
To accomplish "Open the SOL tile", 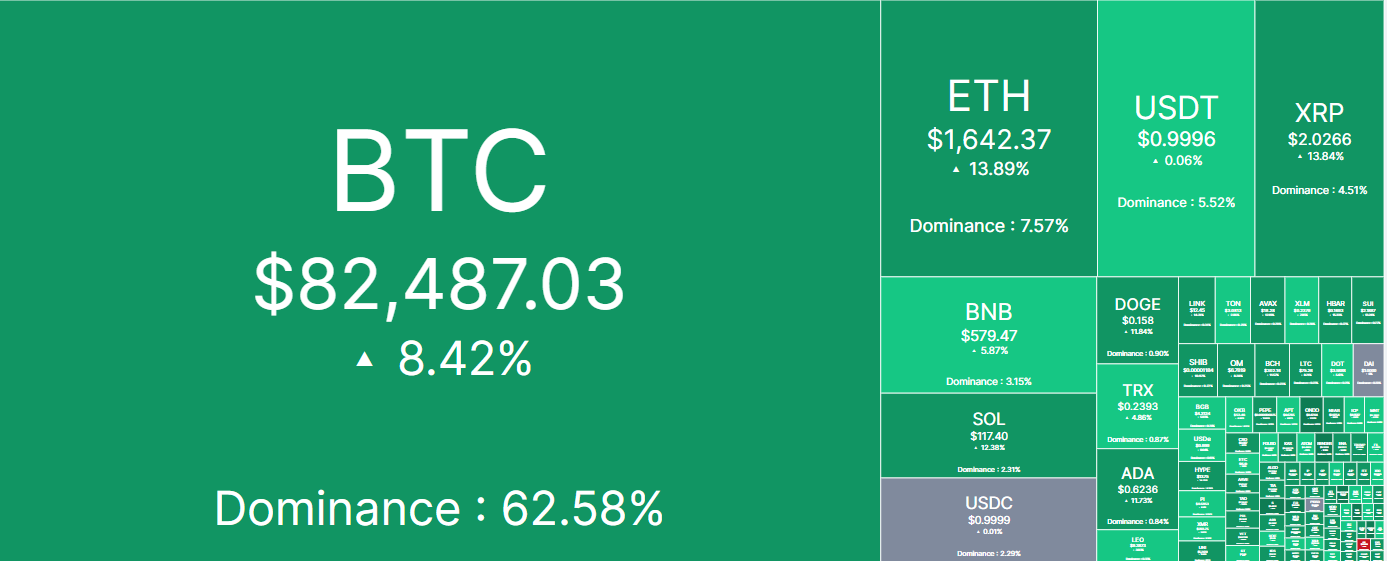I will 989,435.
